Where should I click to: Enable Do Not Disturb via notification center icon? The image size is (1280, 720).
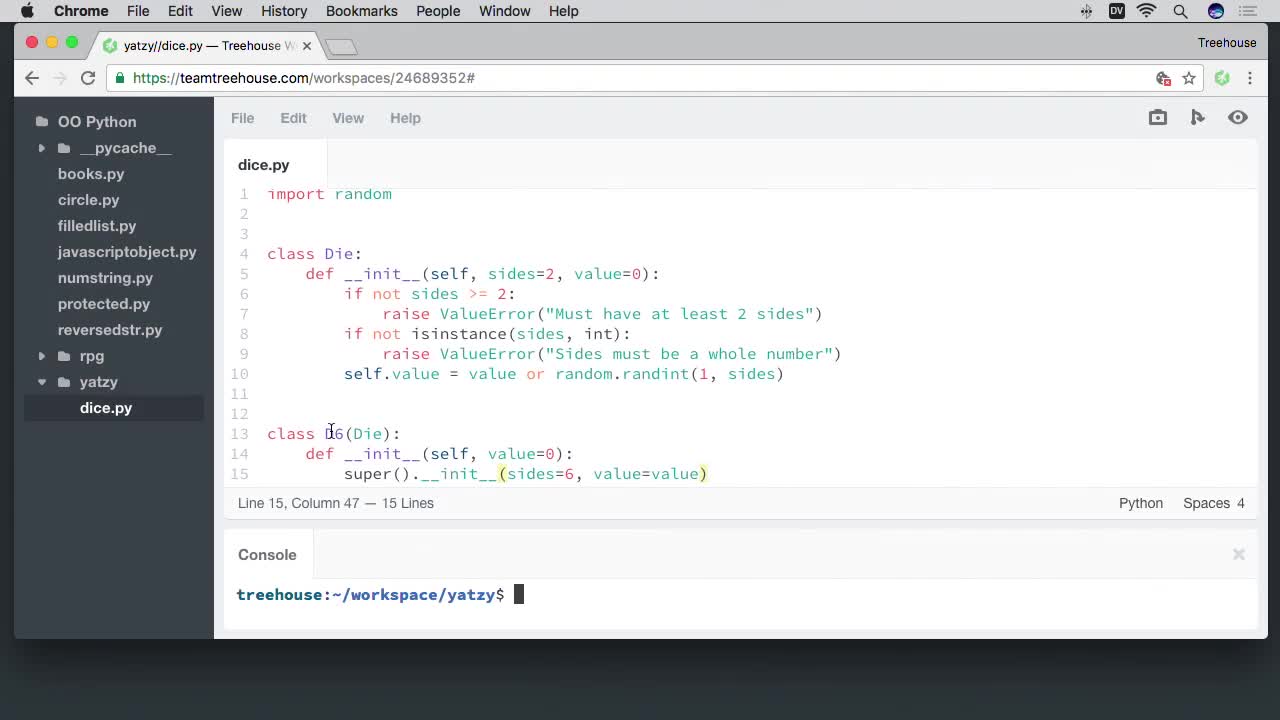[1248, 11]
